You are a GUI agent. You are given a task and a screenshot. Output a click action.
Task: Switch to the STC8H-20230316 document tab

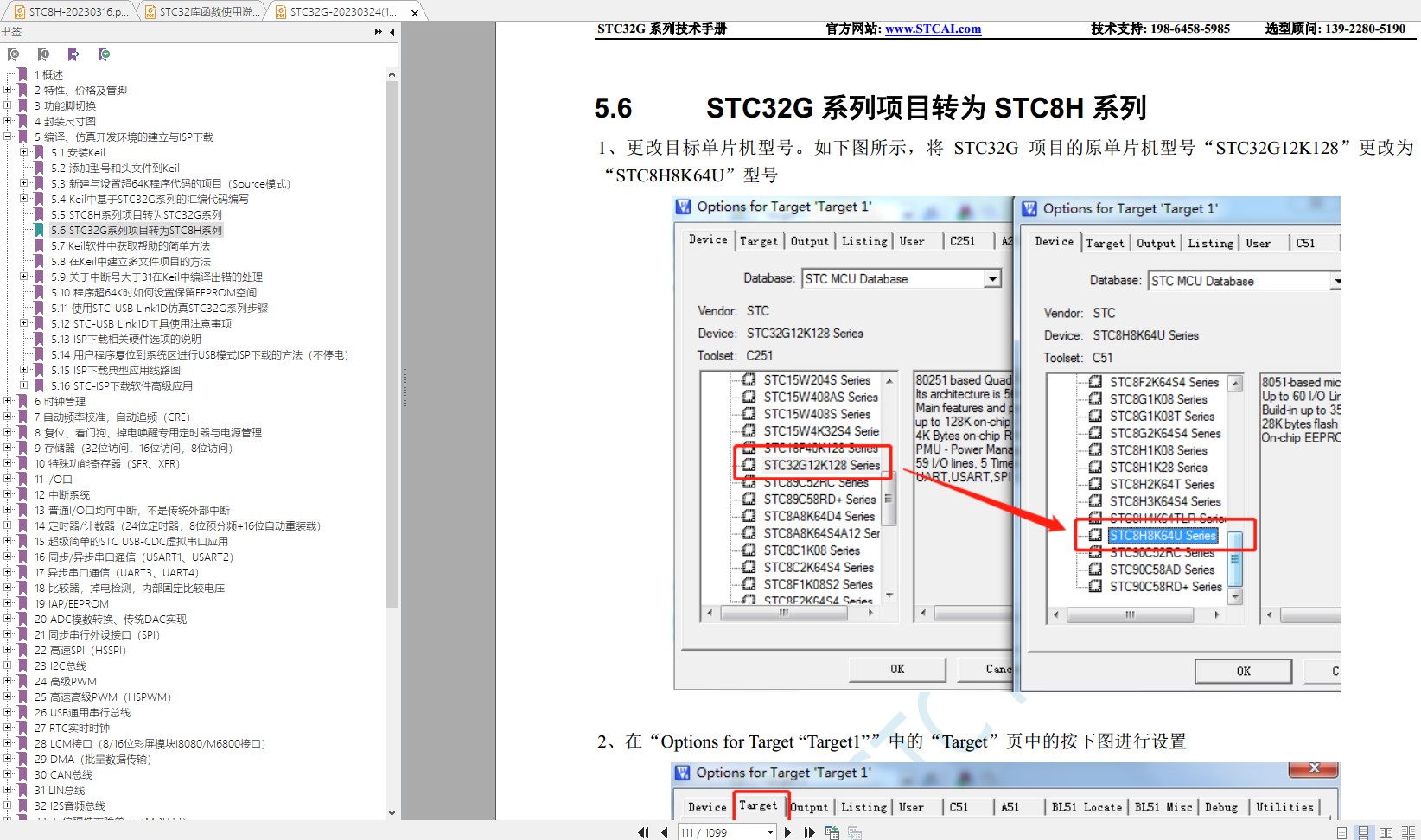coord(71,12)
